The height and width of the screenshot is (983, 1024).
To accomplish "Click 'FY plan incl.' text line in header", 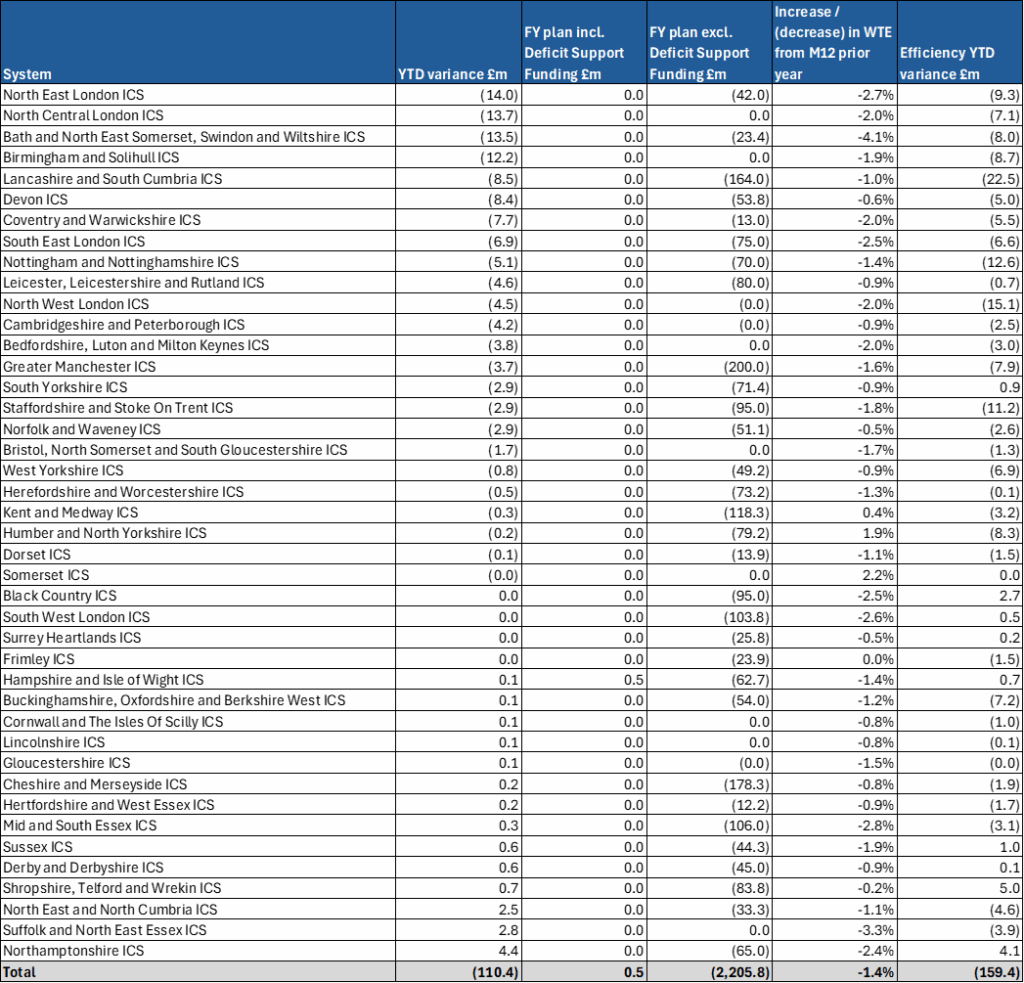I will [x=564, y=32].
